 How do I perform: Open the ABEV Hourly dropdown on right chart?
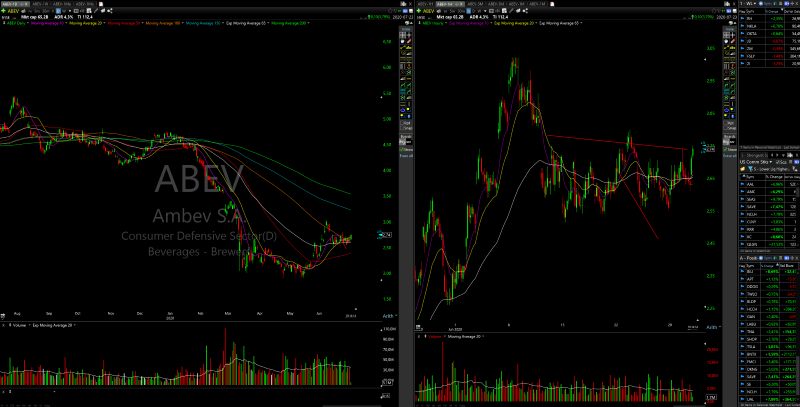(446, 23)
